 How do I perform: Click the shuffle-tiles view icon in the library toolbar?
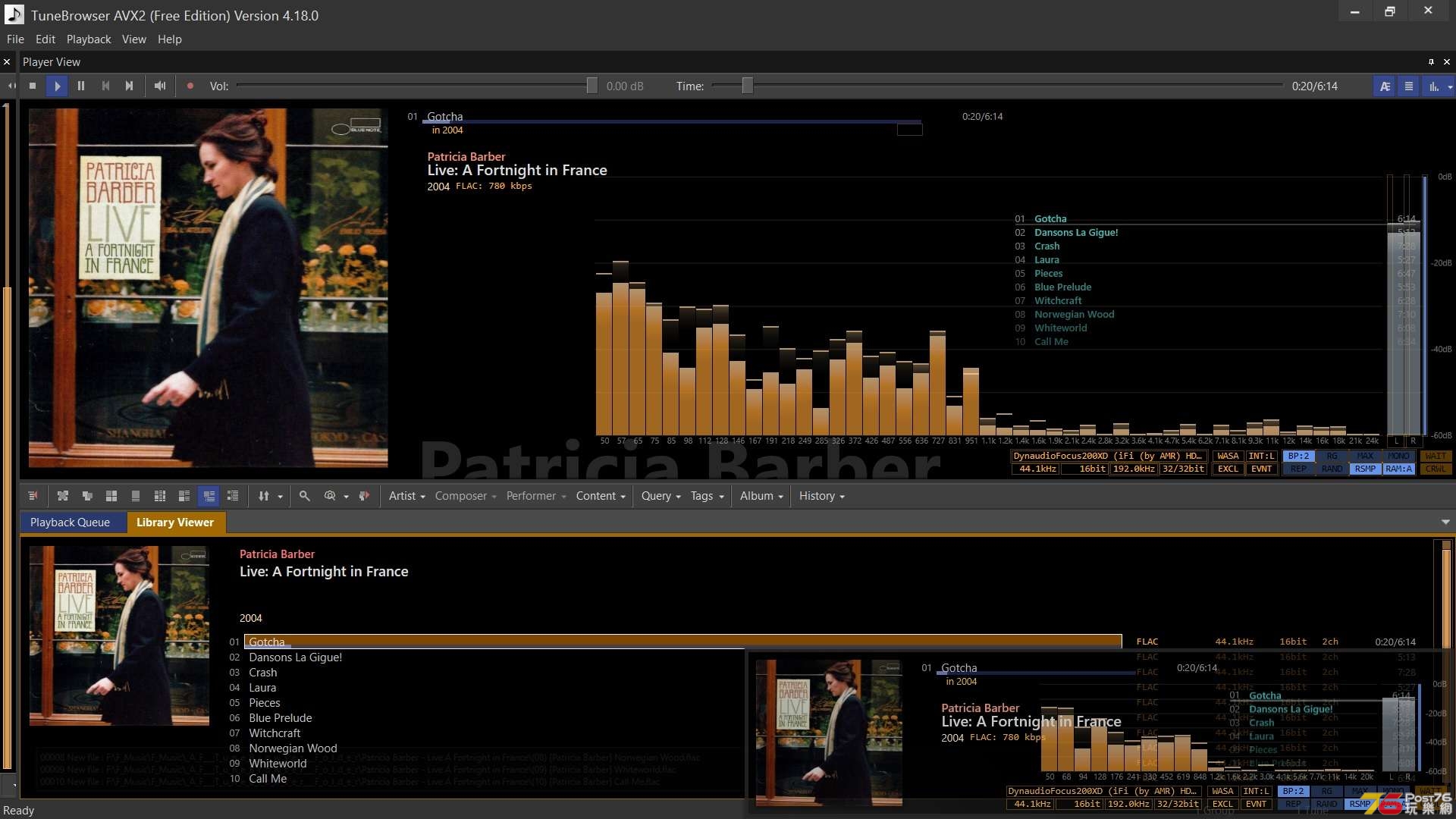click(63, 496)
